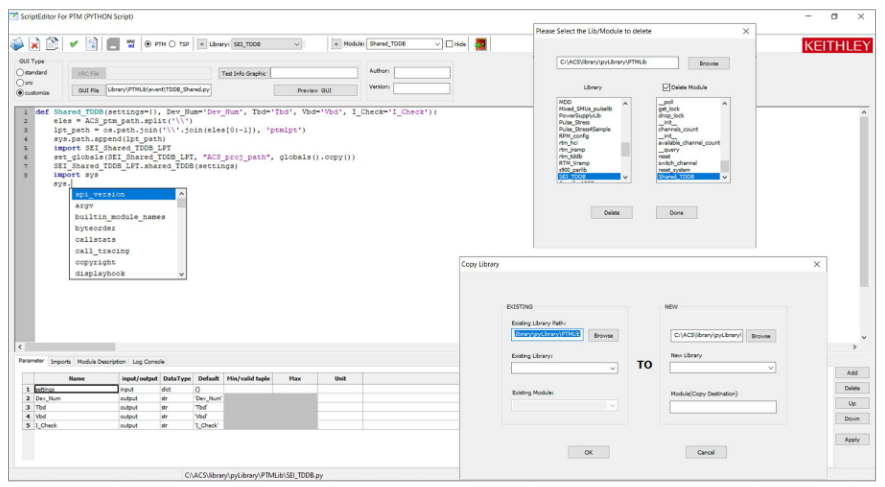This screenshot has height=487, width=885.
Task: Click the plus icon before Library label
Action: point(201,44)
